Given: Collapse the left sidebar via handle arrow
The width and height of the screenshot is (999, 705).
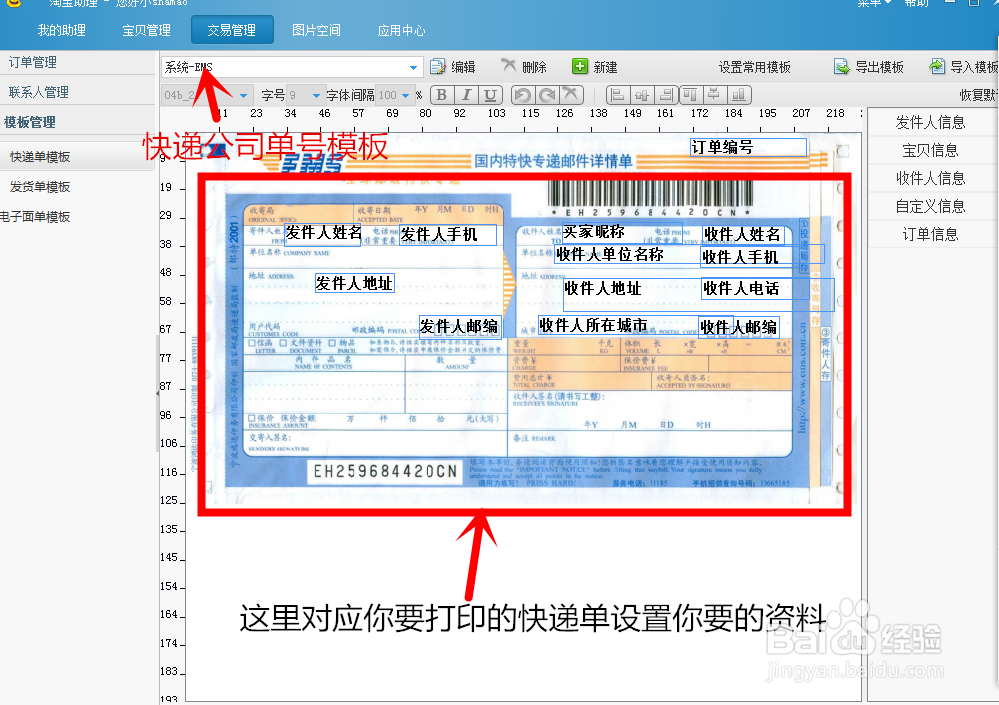Looking at the screenshot, I should click(157, 394).
